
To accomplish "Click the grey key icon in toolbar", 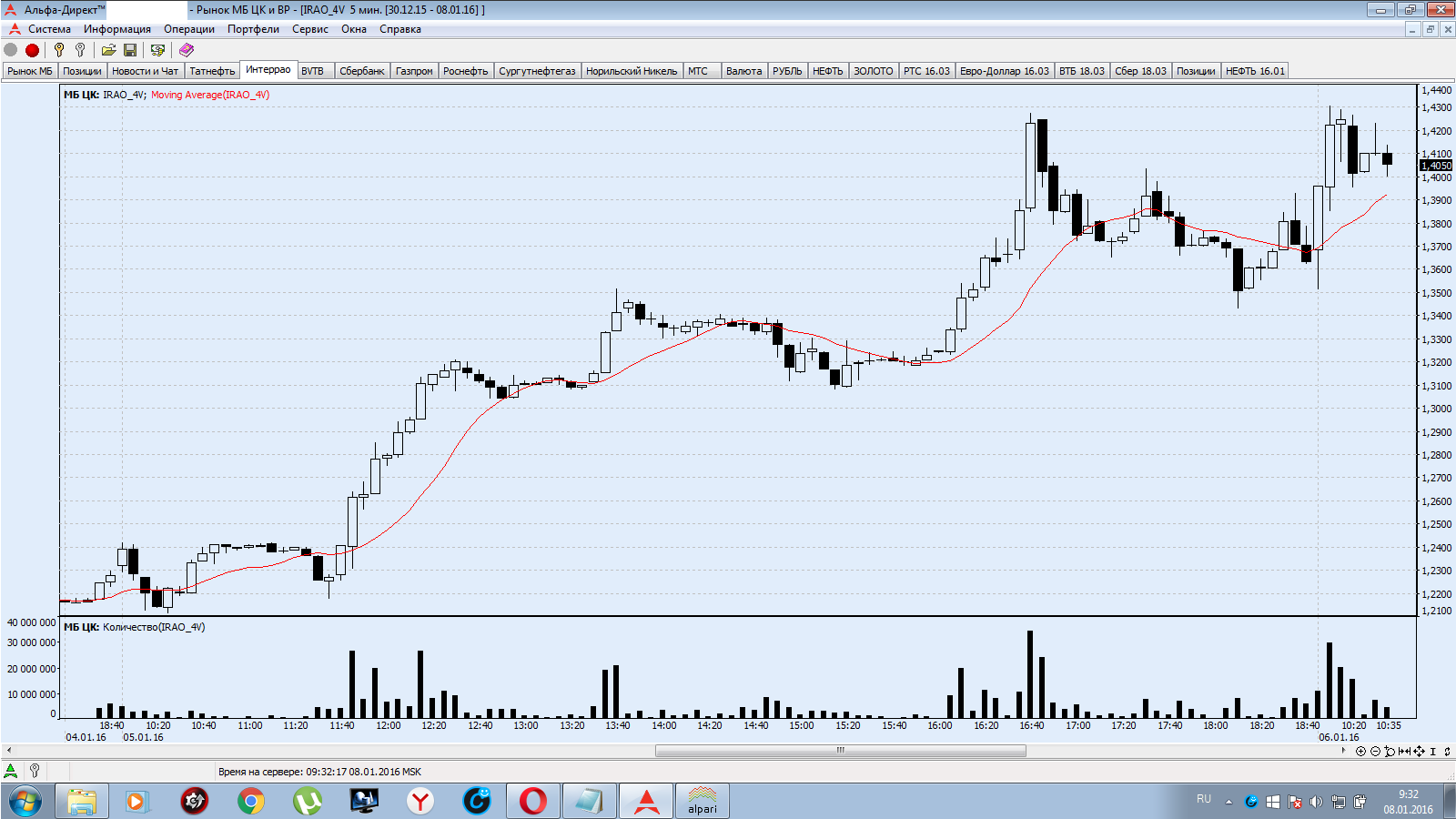I will point(80,50).
